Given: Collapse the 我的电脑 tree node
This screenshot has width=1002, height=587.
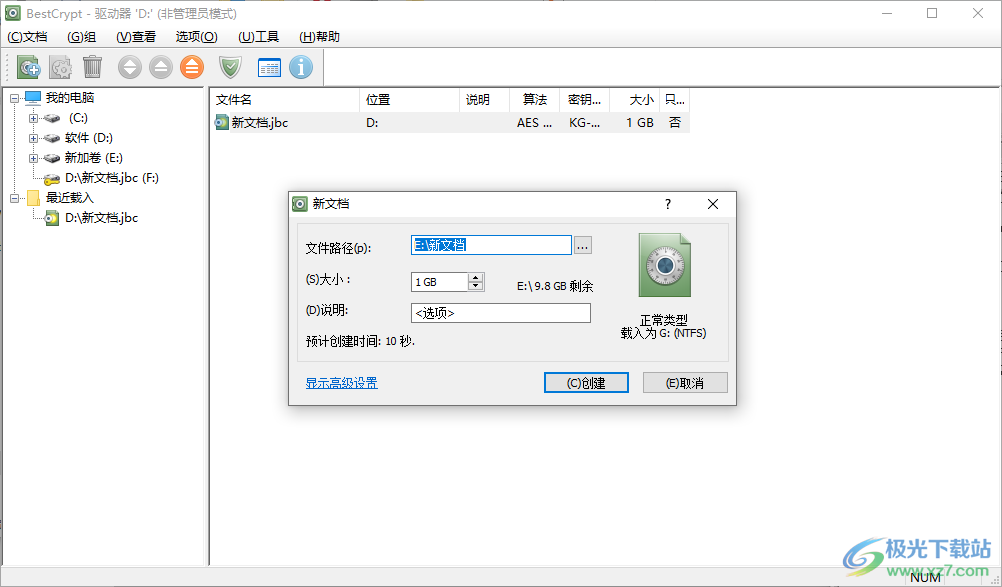Looking at the screenshot, I should 13,98.
